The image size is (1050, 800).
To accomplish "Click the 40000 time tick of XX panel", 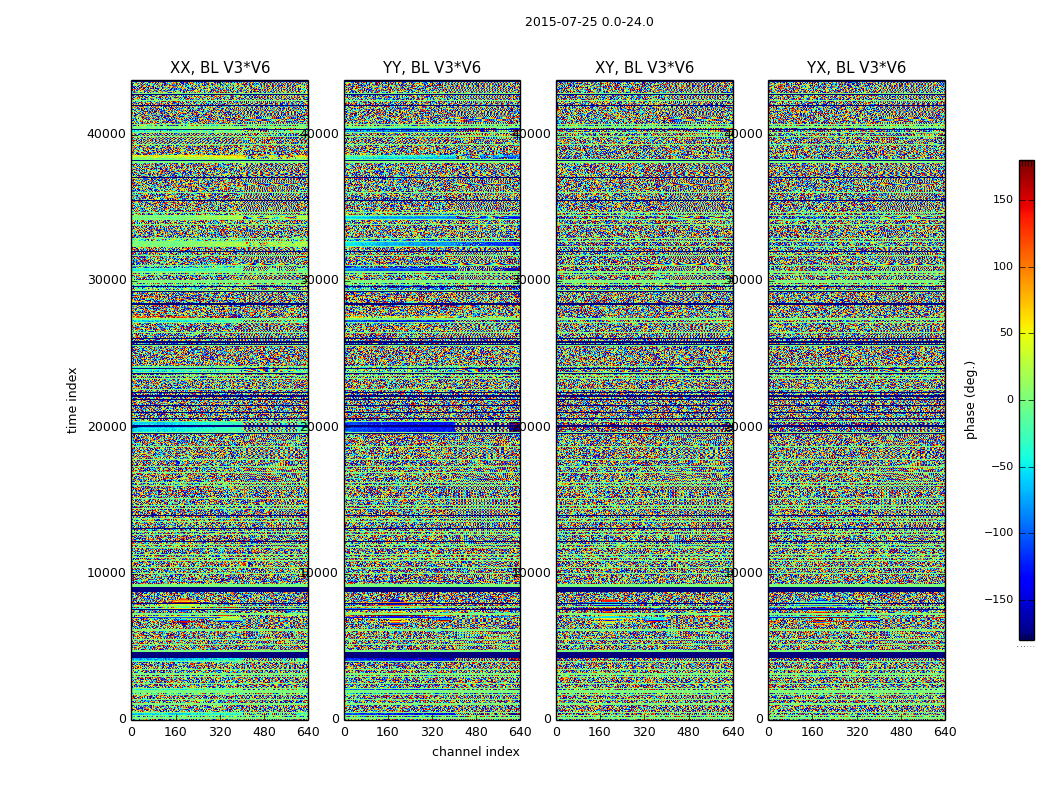I will [x=106, y=134].
